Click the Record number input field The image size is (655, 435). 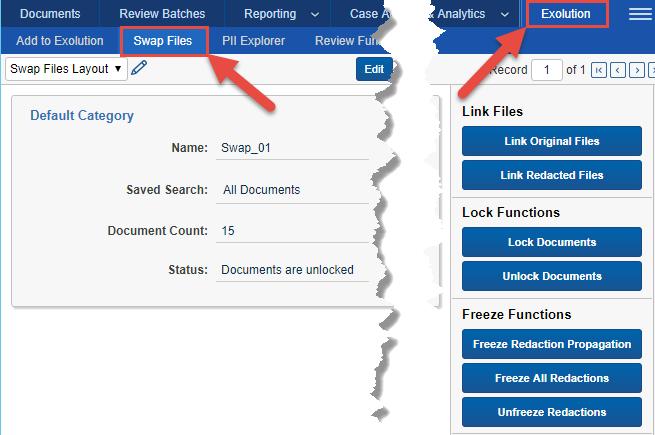547,70
